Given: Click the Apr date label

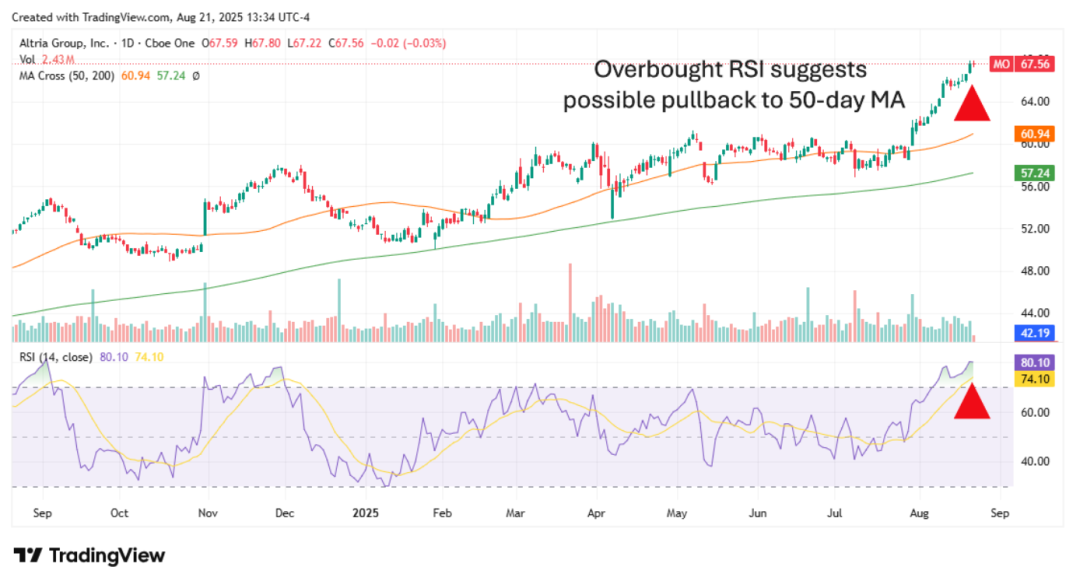Looking at the screenshot, I should 596,513.
